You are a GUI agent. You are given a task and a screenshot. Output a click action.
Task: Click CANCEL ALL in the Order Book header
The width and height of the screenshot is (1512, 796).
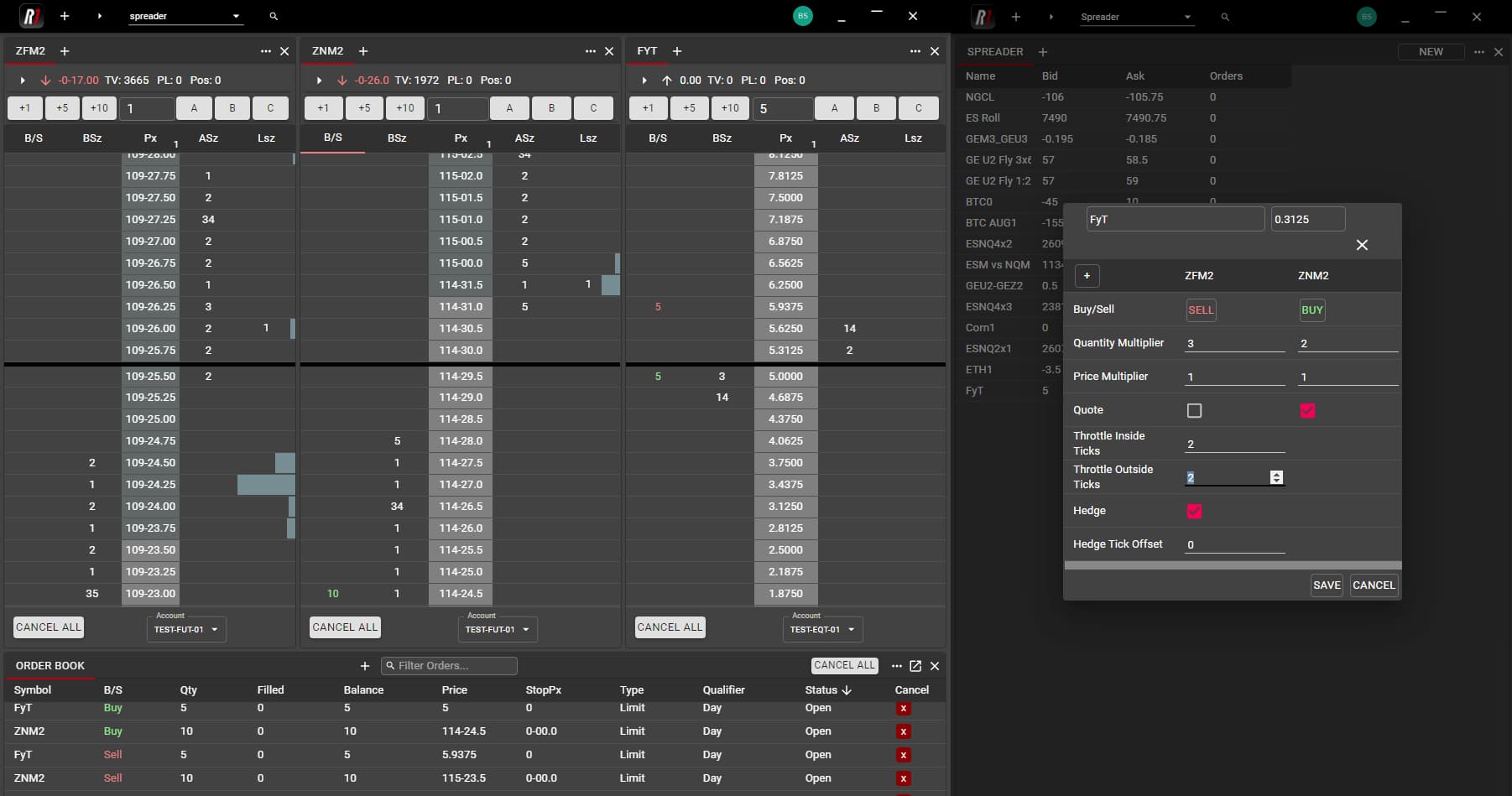pos(844,665)
